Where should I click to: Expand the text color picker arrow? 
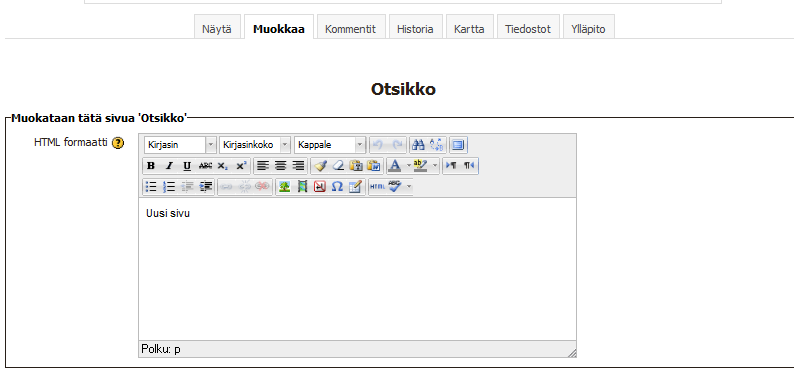(x=409, y=166)
